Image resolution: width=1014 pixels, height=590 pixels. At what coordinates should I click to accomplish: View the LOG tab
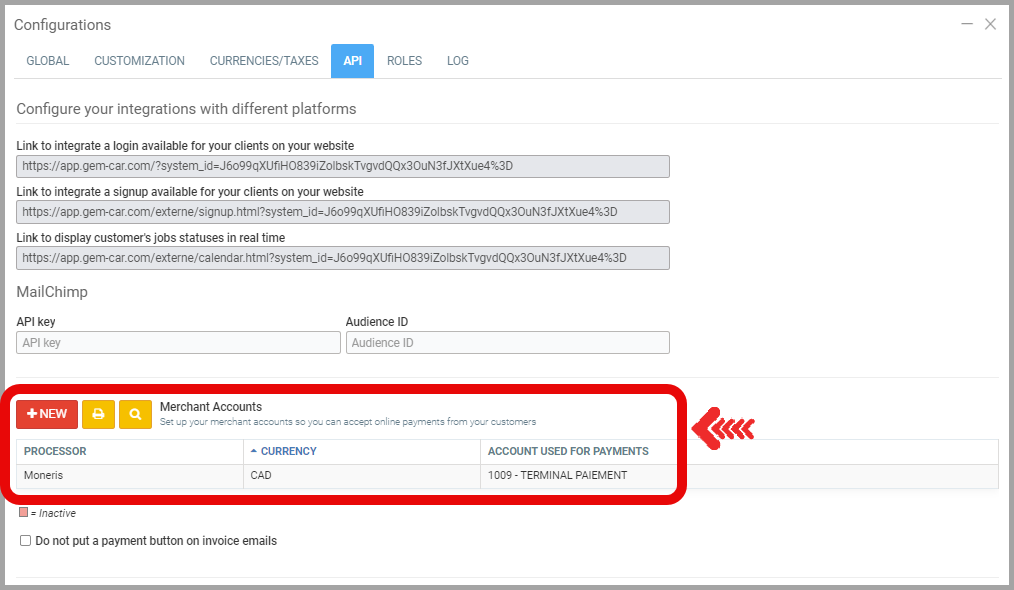(x=458, y=61)
